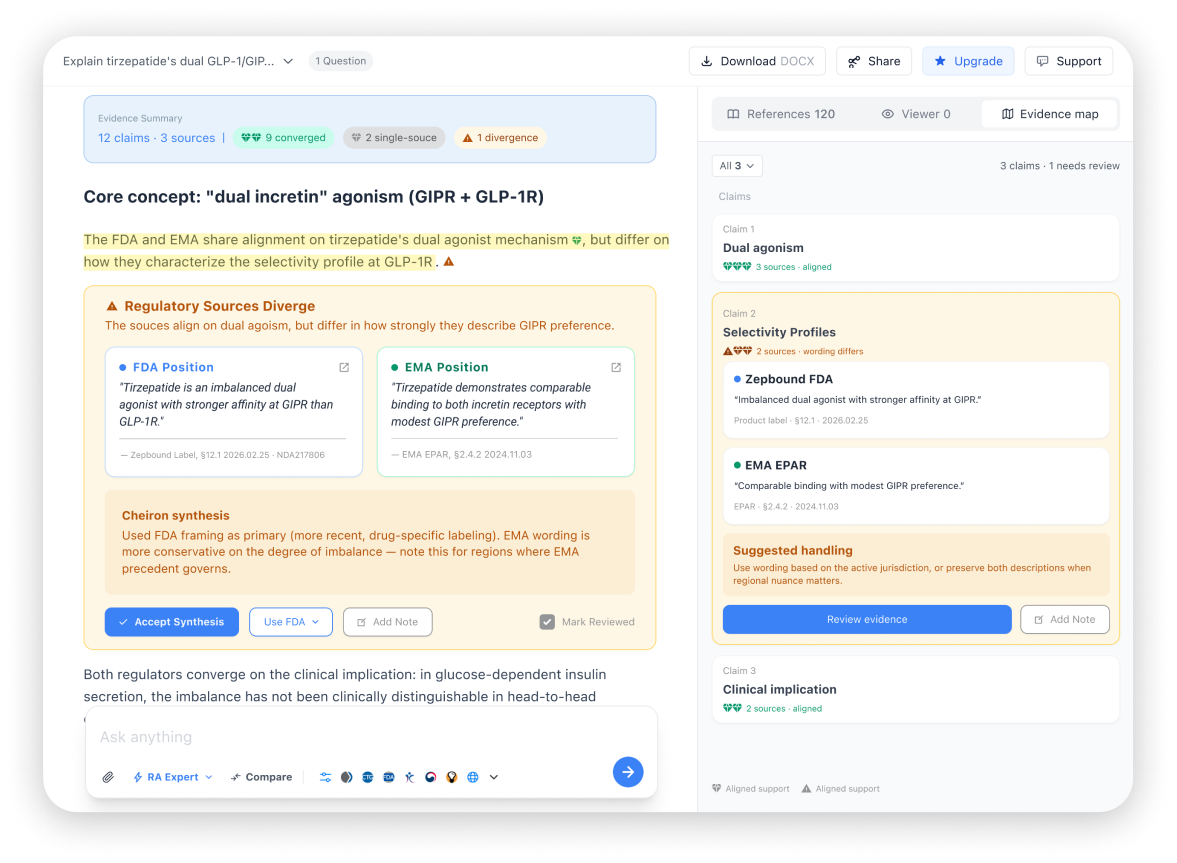The width and height of the screenshot is (1177, 863).
Task: Click '3 claims · 1 needs review' text
Action: [x=1059, y=166]
